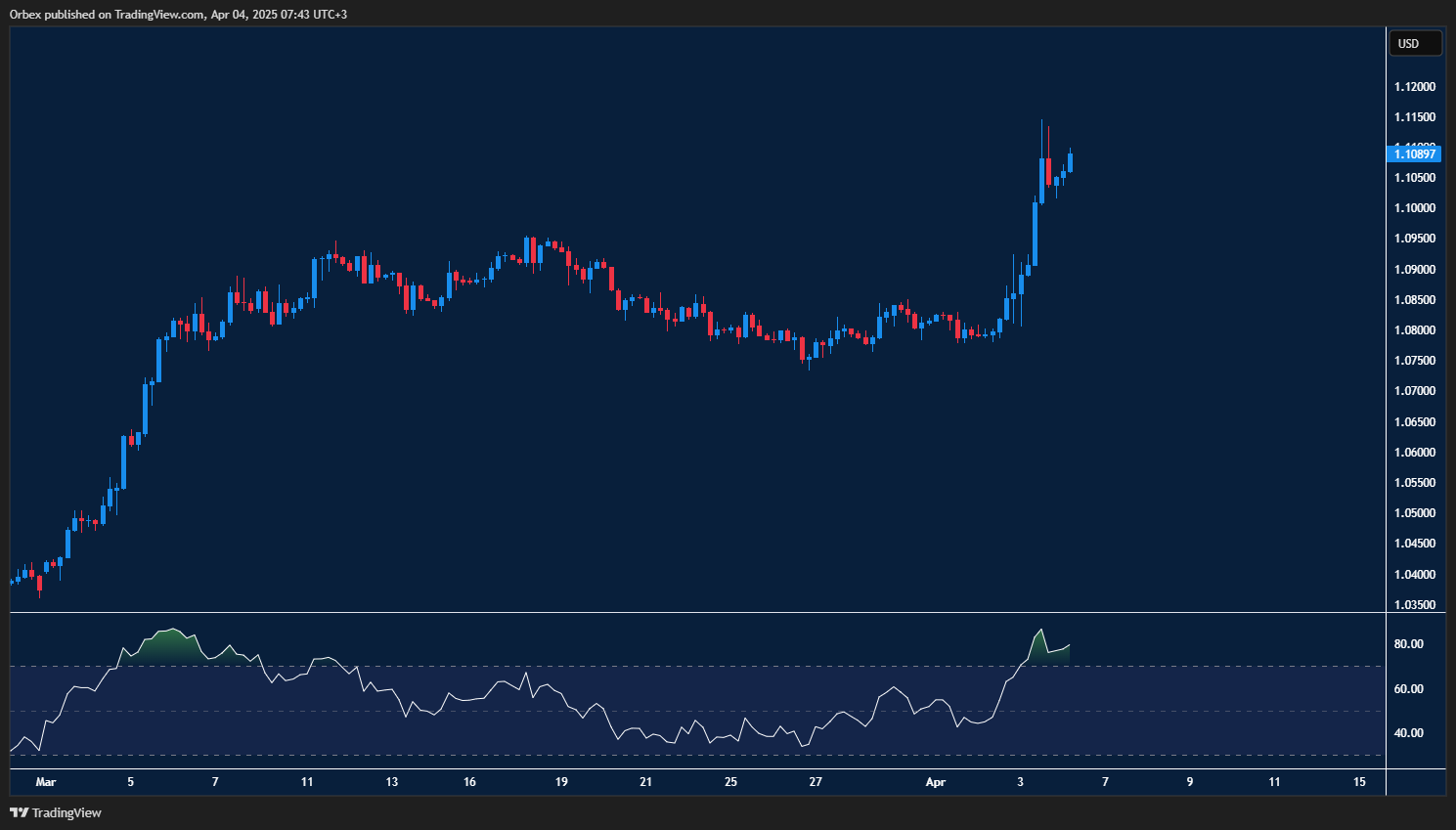Click the current price tag 1.10897
The image size is (1456, 830).
coord(1414,153)
